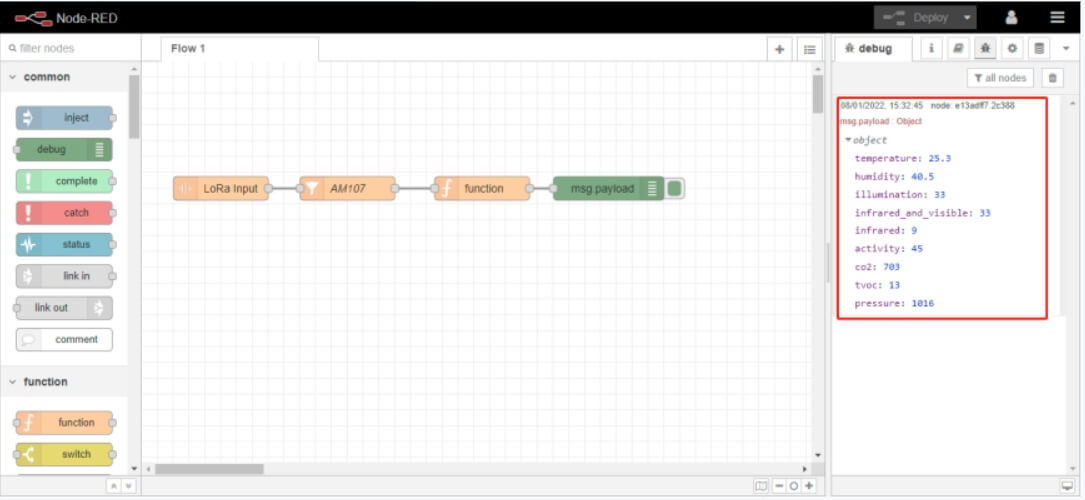Image resolution: width=1085 pixels, height=500 pixels.
Task: Open the hamburger main menu
Action: [x=1057, y=17]
